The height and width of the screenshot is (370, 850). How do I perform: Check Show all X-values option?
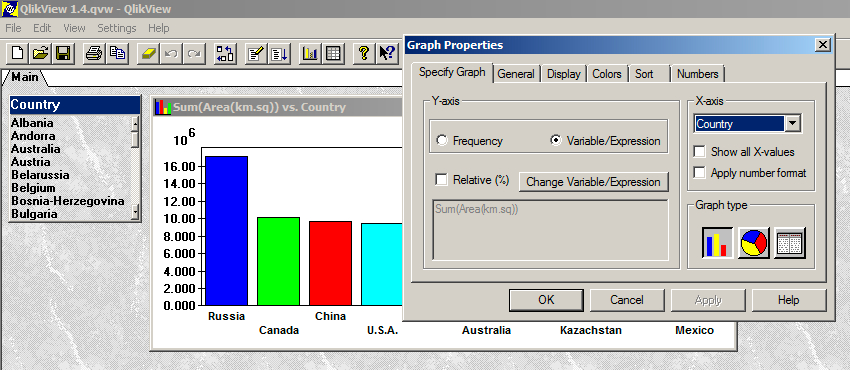[x=700, y=152]
